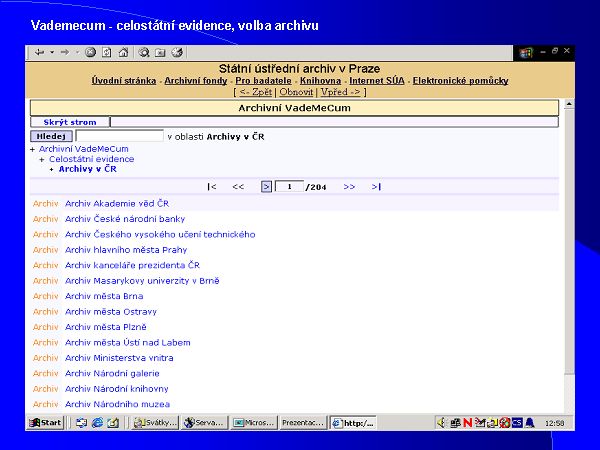Open Archiv Akademie věd ČR
The width and height of the screenshot is (600, 450).
[x=117, y=204]
